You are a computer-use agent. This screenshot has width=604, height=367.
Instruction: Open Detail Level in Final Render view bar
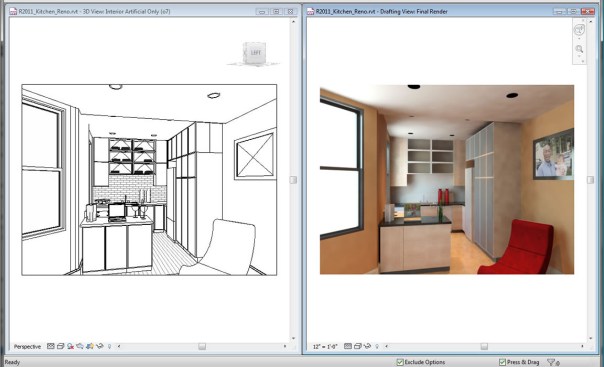pos(348,346)
